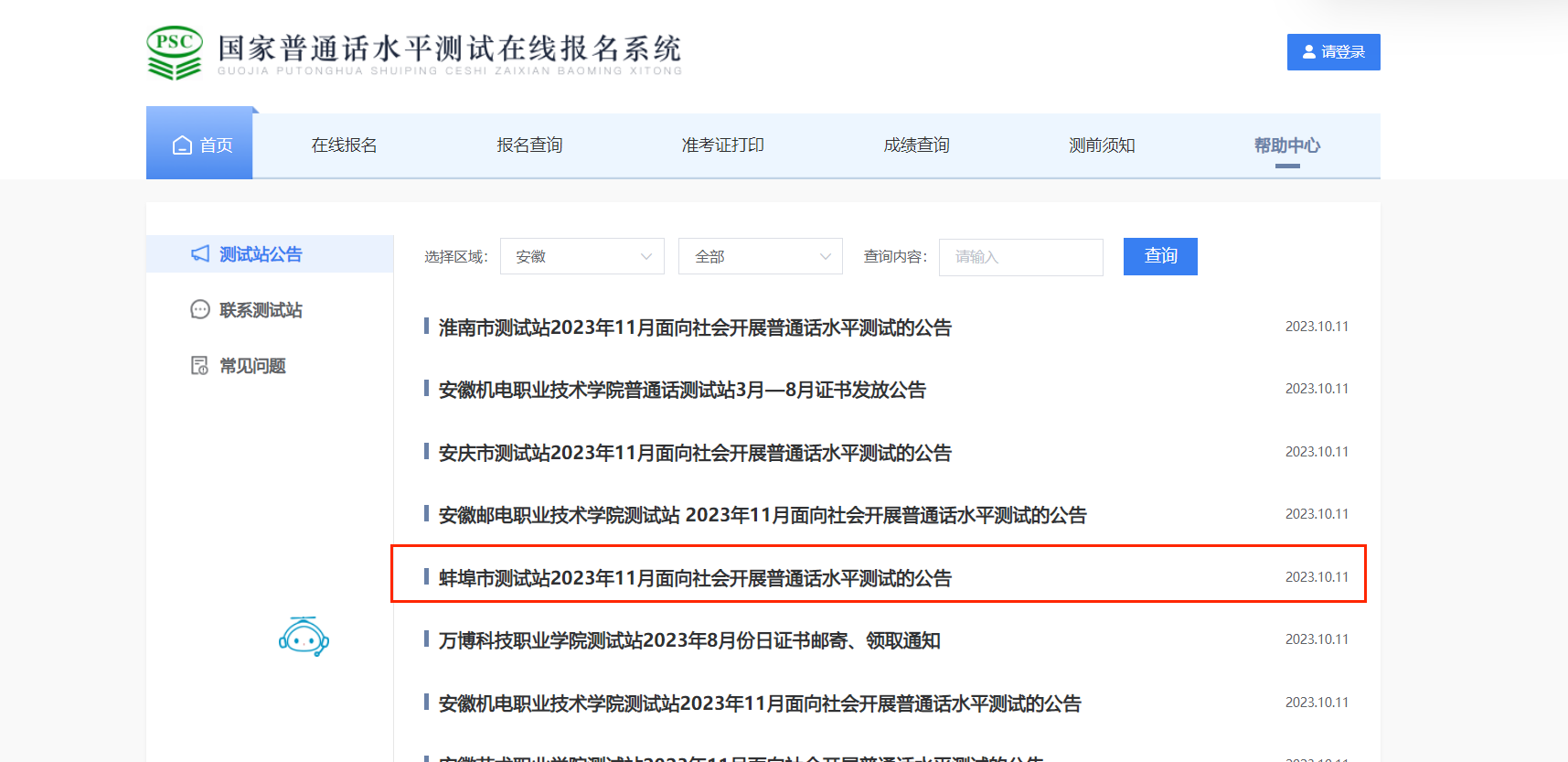This screenshot has height=762, width=1568.
Task: Open the robot assistant mascot icon
Action: [304, 637]
